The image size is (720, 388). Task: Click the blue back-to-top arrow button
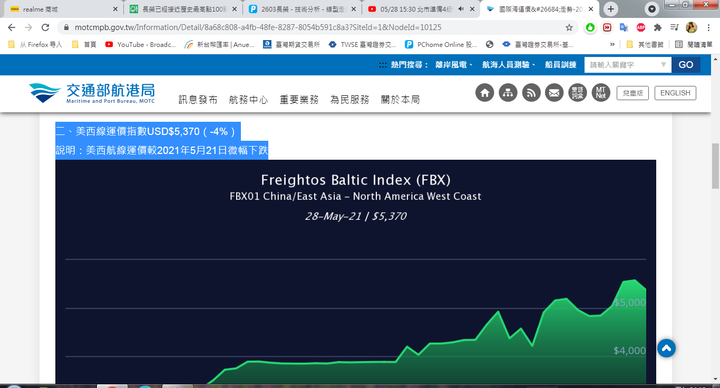coord(666,349)
